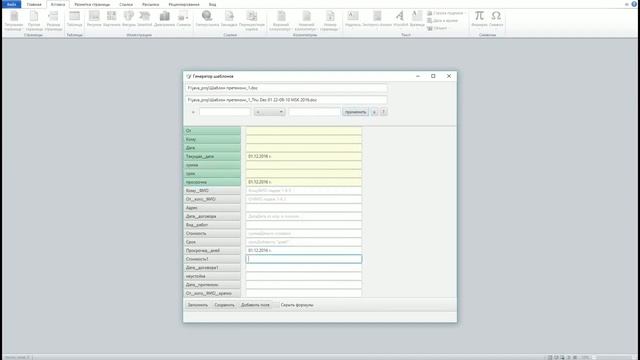Open the Фигуры shapes gallery
This screenshot has width=640, height=360.
[x=129, y=19]
